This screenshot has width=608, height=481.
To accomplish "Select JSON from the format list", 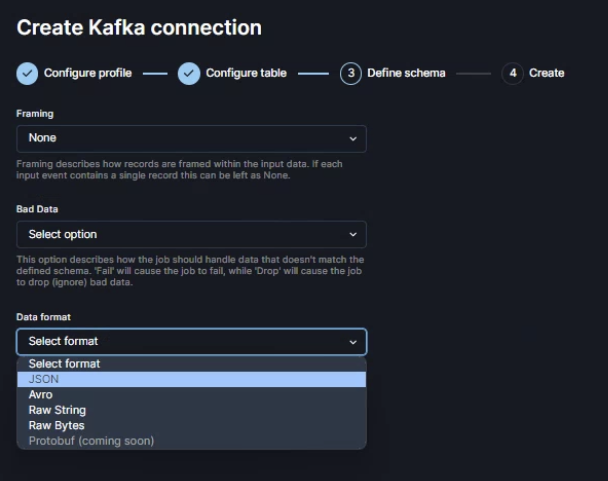I will 44,379.
